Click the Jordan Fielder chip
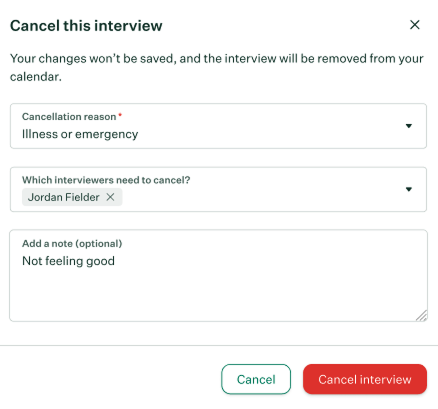 [64, 197]
